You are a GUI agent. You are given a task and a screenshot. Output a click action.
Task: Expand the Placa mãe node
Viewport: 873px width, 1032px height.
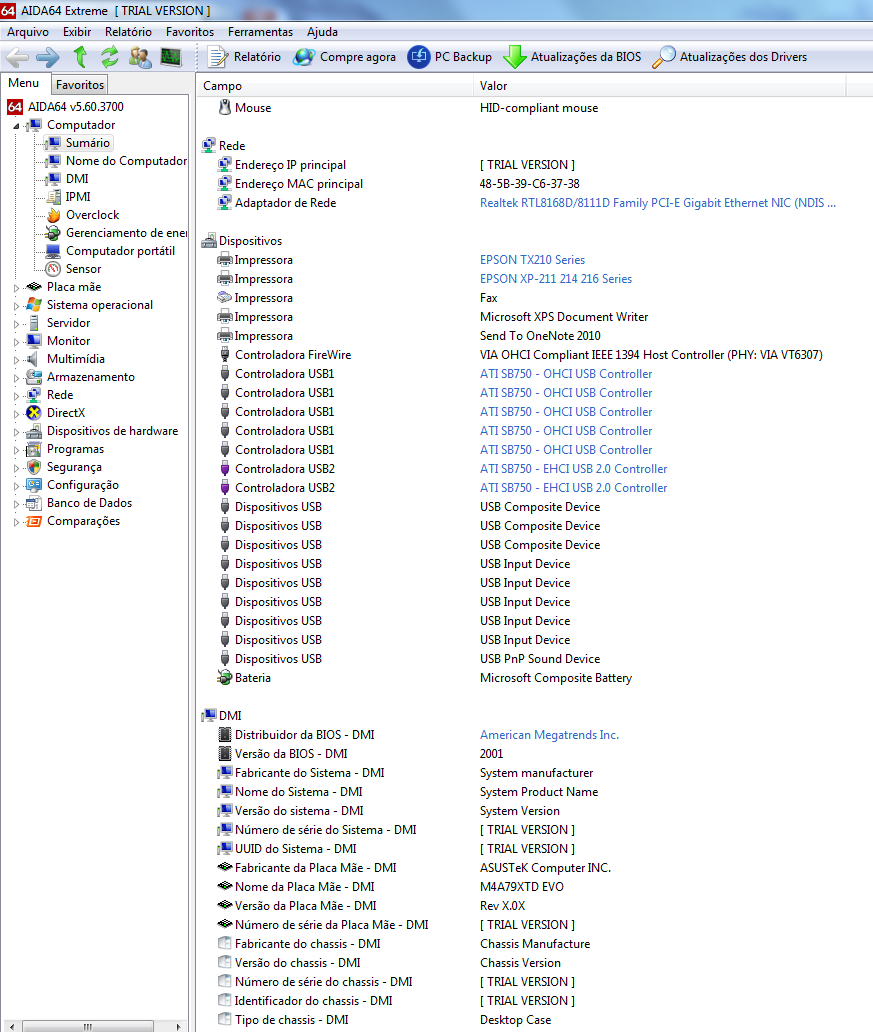click(x=16, y=288)
